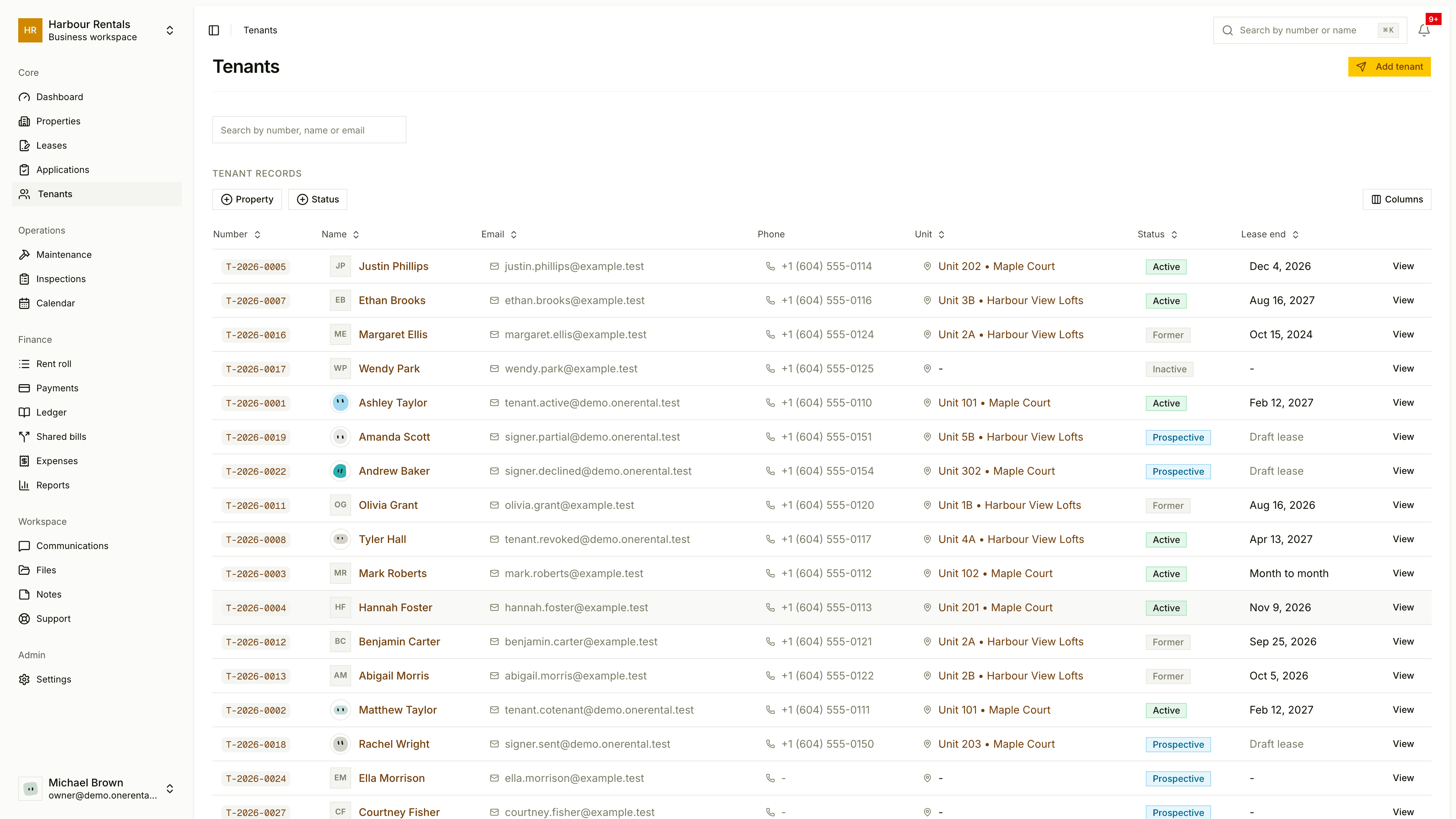Open Margaret Ellis tenant name link
Image resolution: width=1456 pixels, height=819 pixels.
393,334
